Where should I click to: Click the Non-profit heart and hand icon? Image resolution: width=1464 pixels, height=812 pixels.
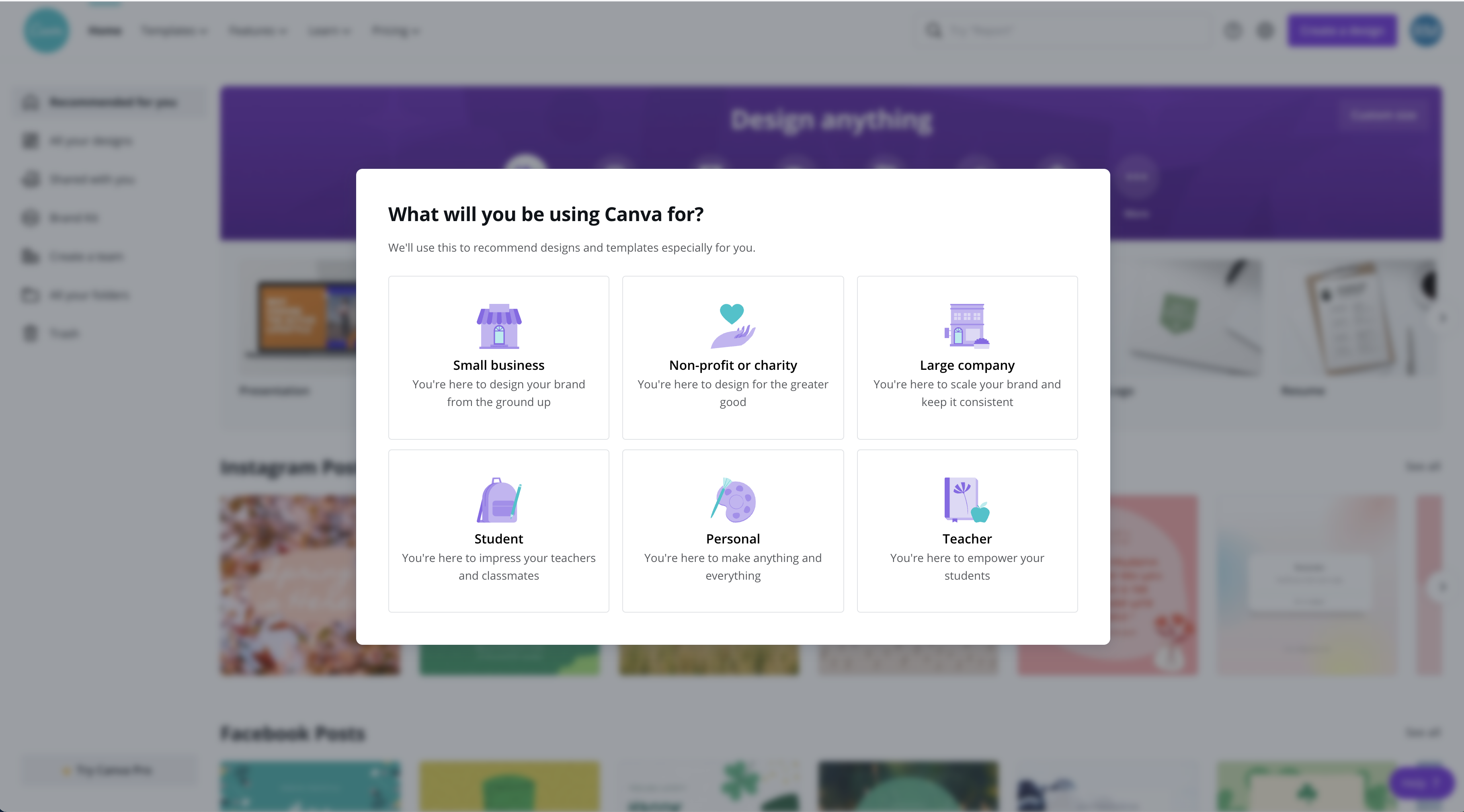click(x=732, y=326)
